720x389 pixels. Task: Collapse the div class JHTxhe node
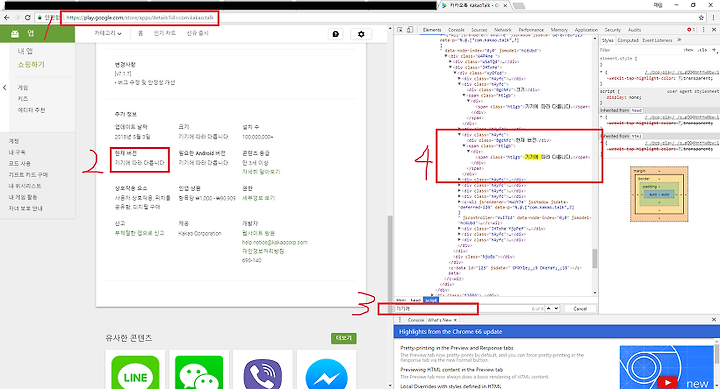pos(450,67)
